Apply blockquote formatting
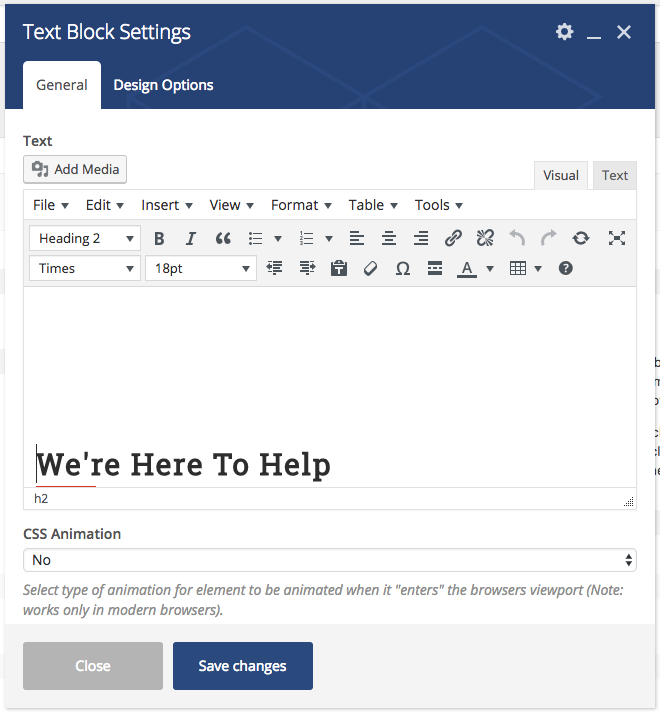The height and width of the screenshot is (714, 660). tap(223, 238)
